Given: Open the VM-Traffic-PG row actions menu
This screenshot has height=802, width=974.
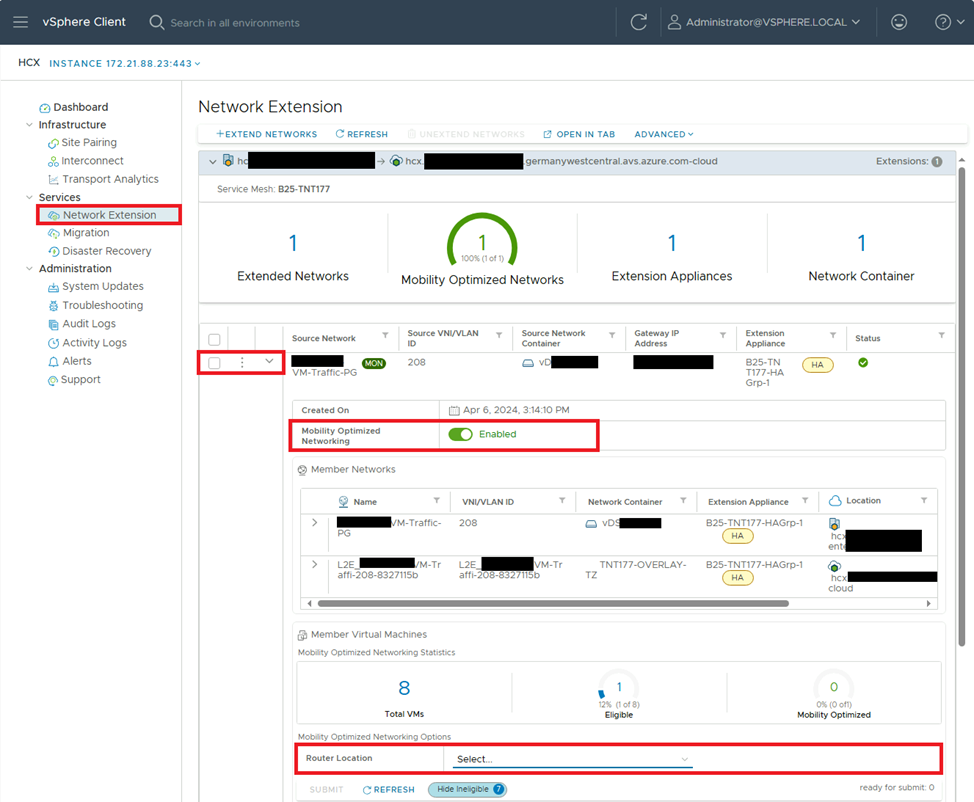Looking at the screenshot, I should [242, 362].
